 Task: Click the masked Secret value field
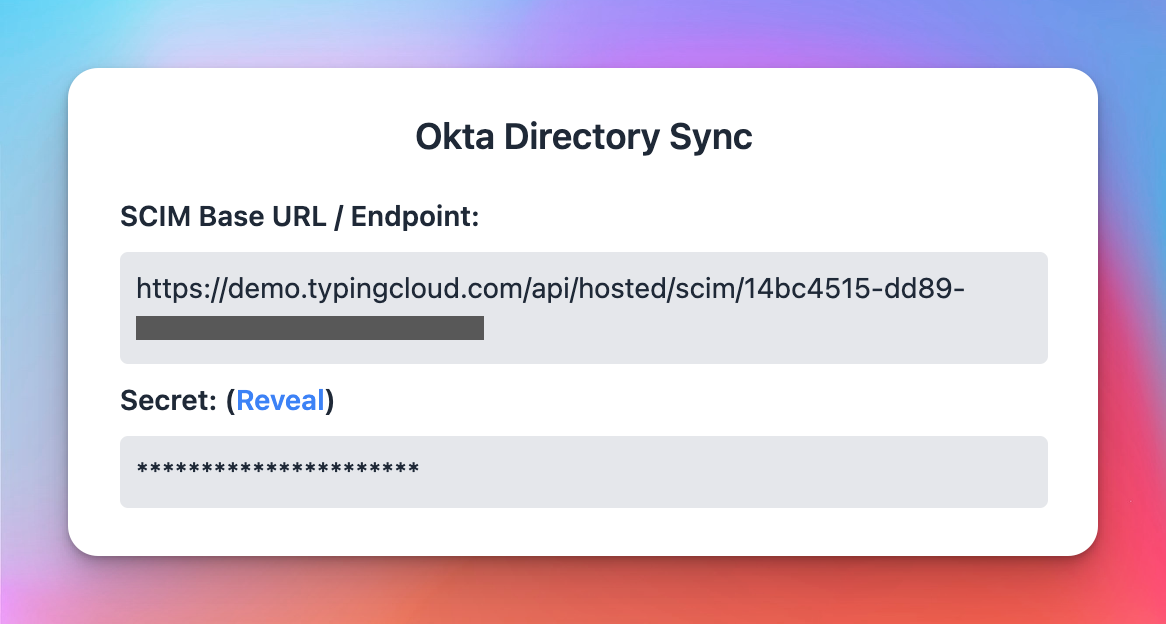click(x=584, y=472)
